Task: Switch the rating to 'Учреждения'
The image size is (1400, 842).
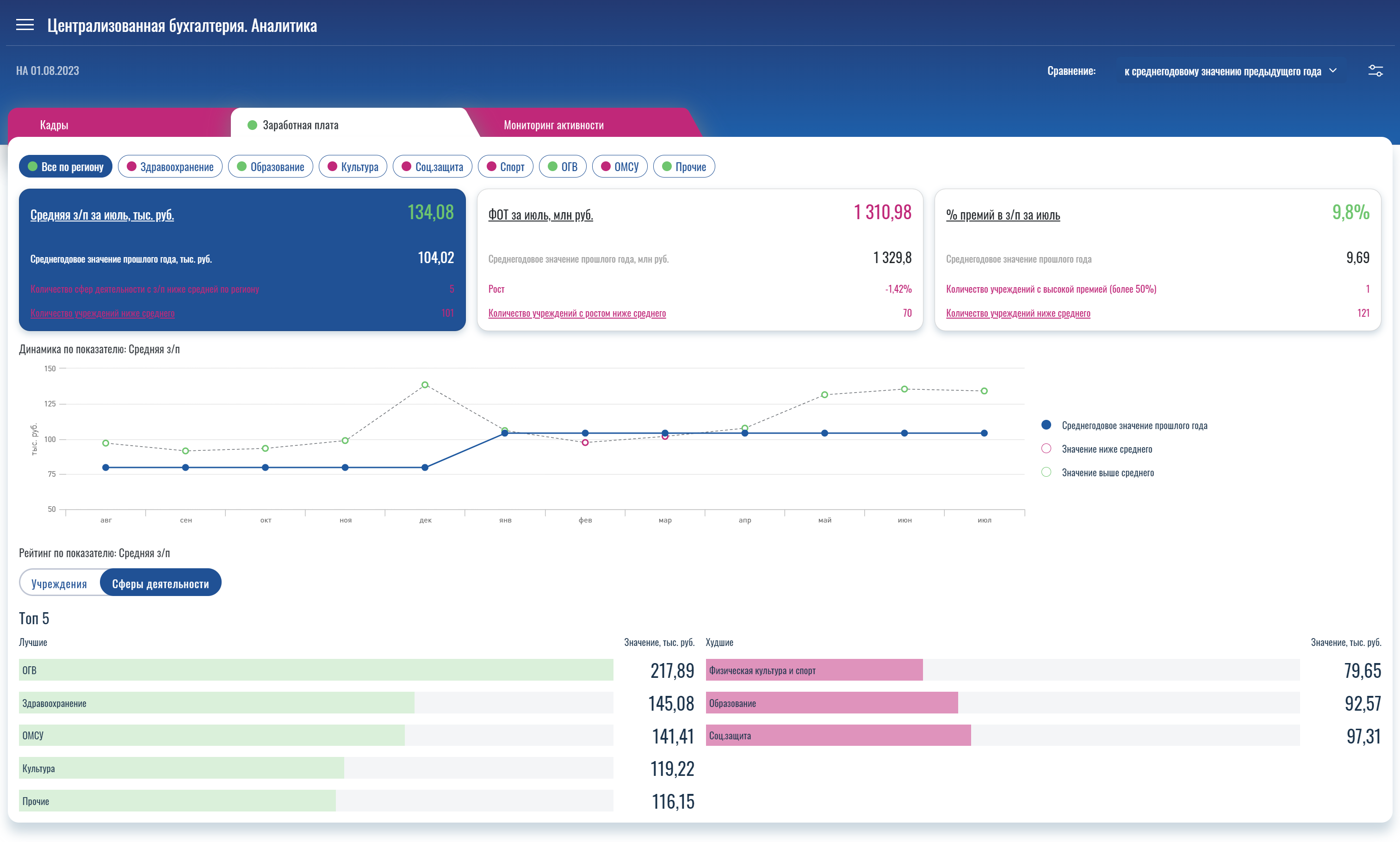Action: pos(59,583)
